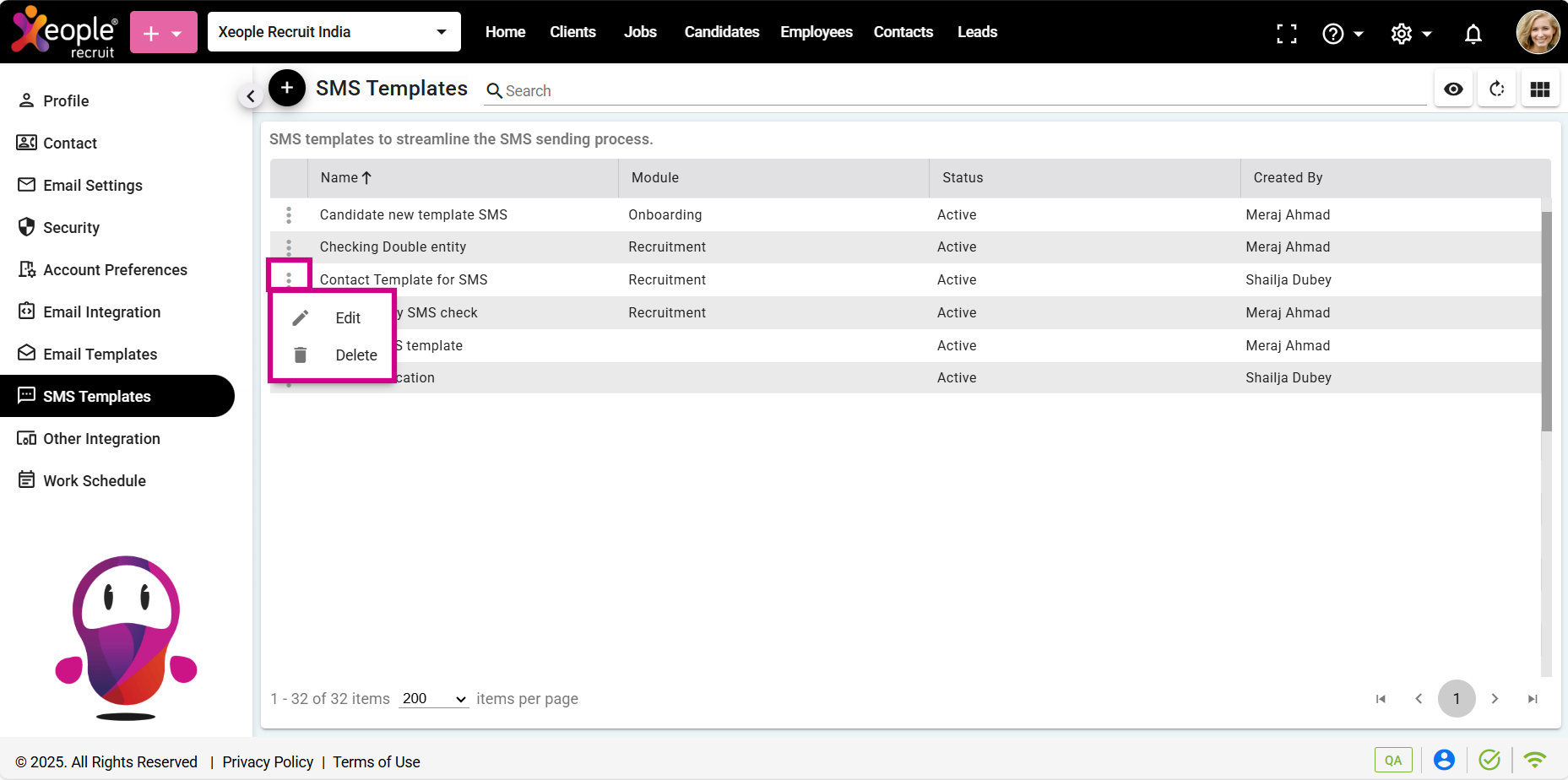The image size is (1568, 780).
Task: Click the add new SMS template plus button
Action: pyautogui.click(x=287, y=88)
